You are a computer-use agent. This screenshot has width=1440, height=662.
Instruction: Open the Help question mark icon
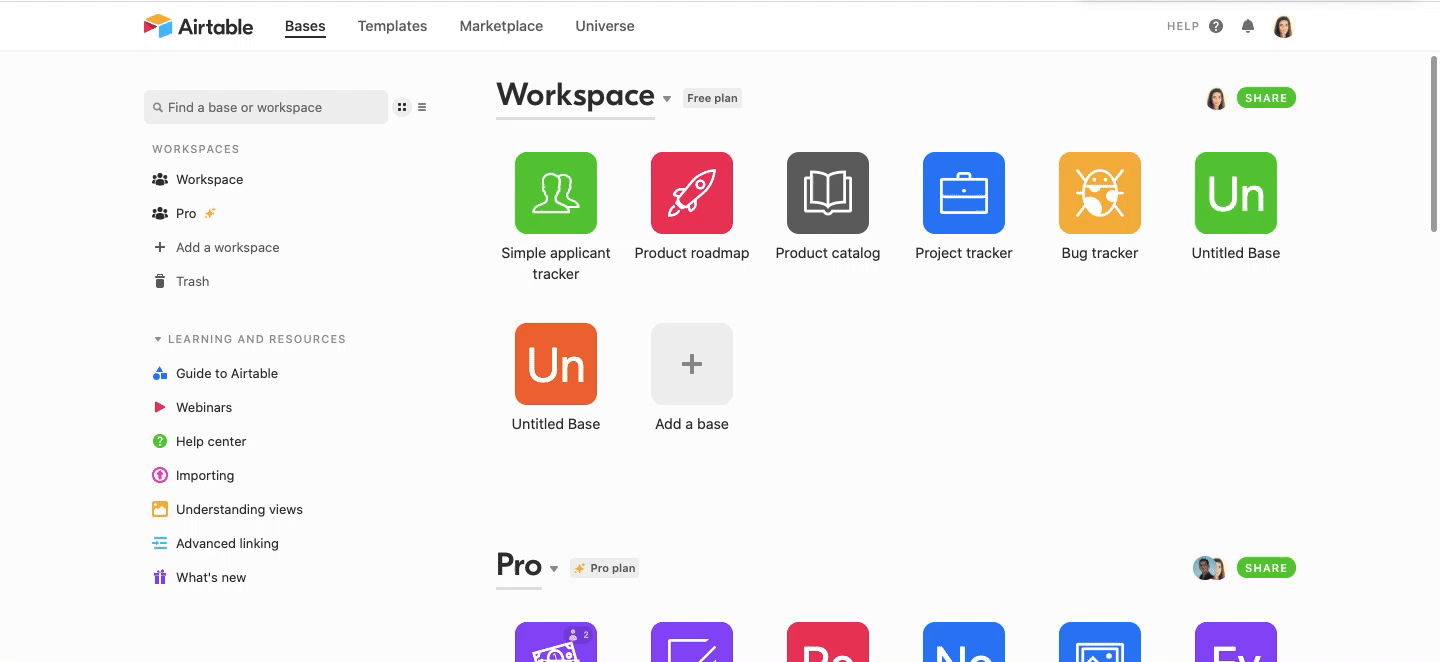(1216, 26)
